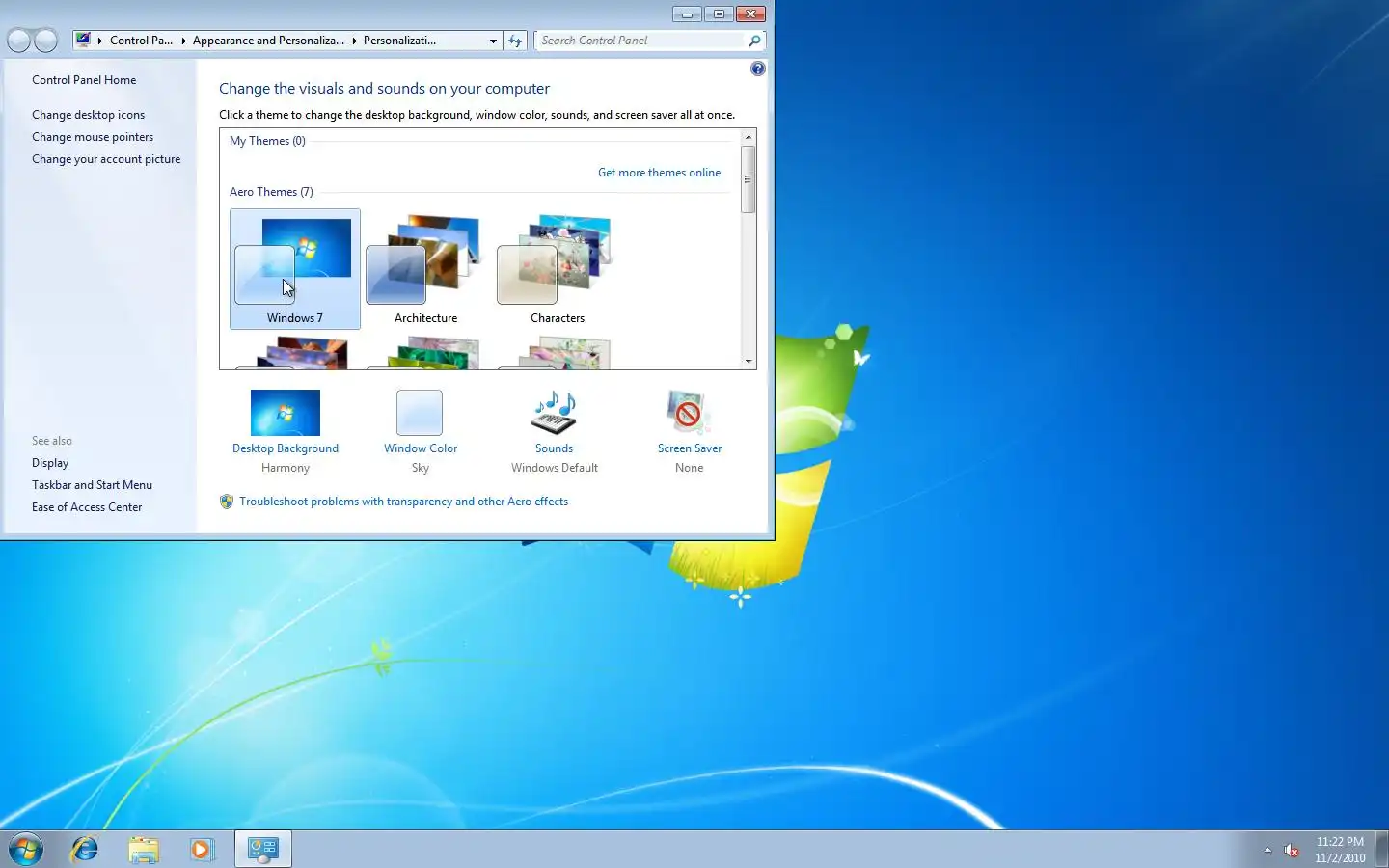This screenshot has width=1389, height=868.
Task: Click the Screen Saver link text
Action: (x=690, y=448)
